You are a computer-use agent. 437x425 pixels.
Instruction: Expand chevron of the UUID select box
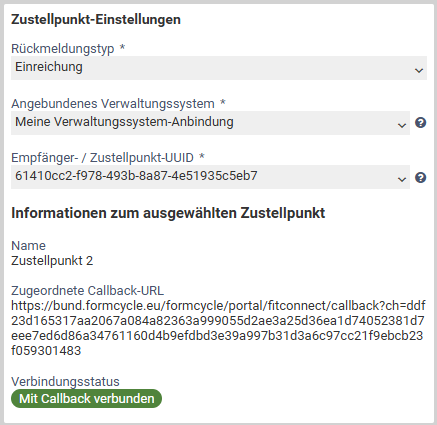pyautogui.click(x=402, y=179)
